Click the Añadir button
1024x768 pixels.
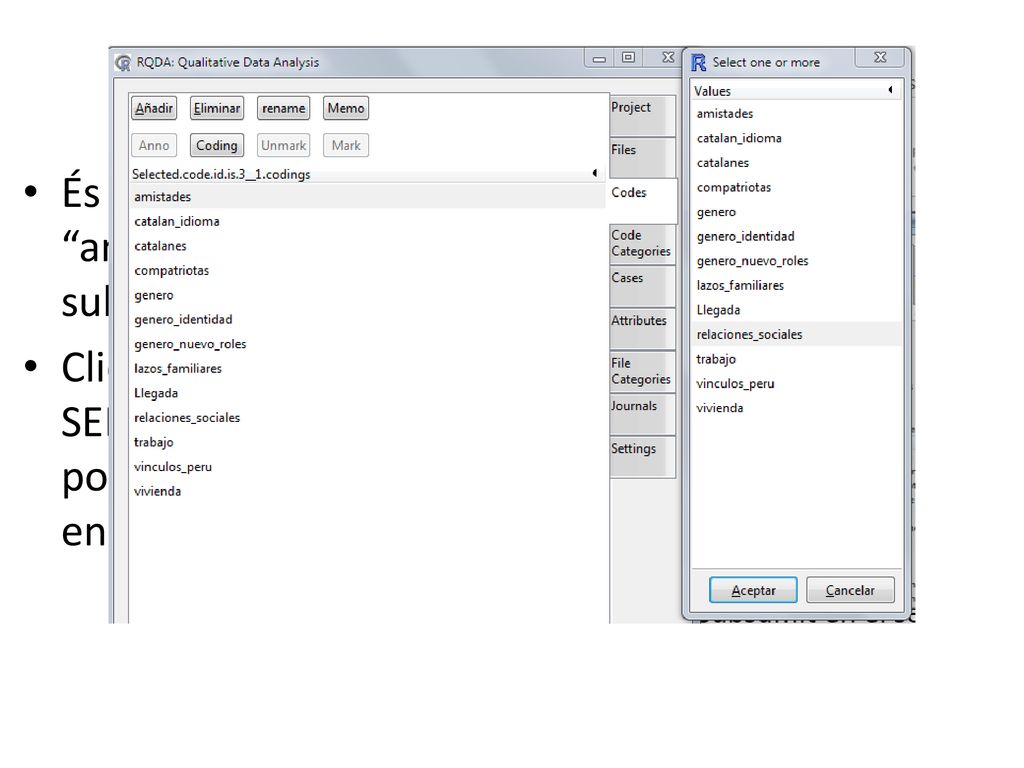154,108
